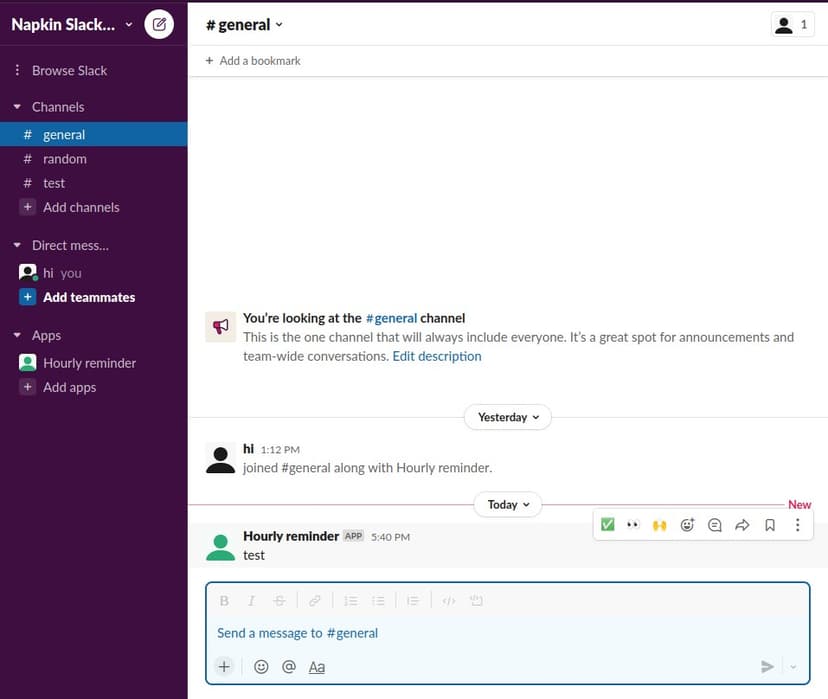This screenshot has height=699, width=828.
Task: React with the green check mark emoji
Action: 608,525
